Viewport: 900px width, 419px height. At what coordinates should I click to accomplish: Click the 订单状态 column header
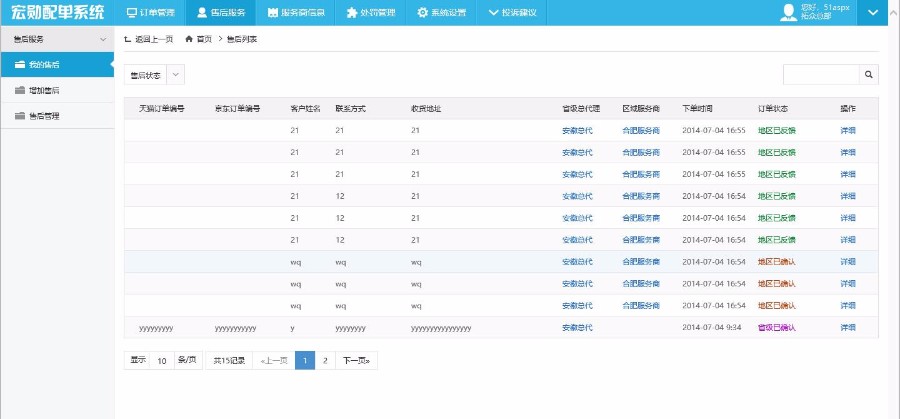[x=773, y=108]
